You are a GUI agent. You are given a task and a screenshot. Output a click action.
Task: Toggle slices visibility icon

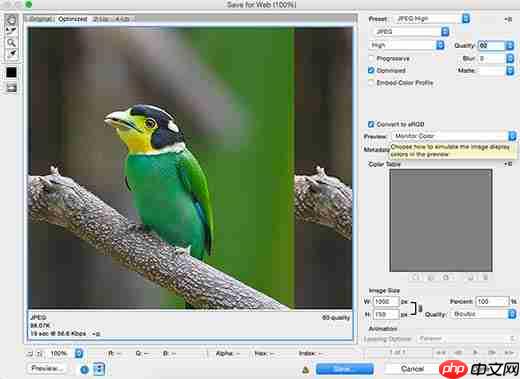point(11,88)
